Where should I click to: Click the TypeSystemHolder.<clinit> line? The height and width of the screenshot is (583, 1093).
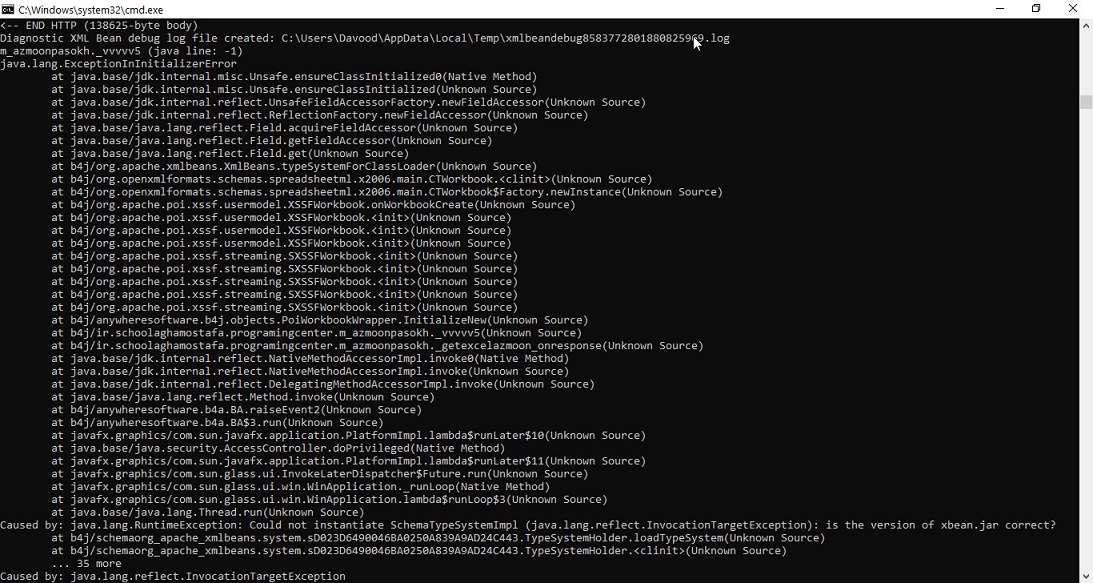419,551
